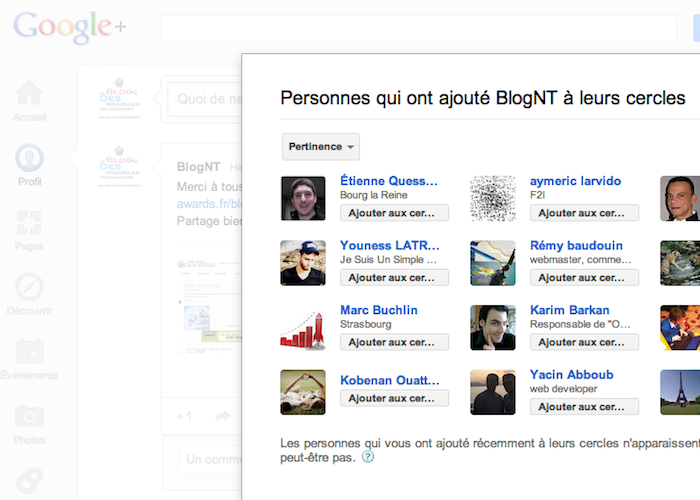
Task: Open Marc Buchlin profile link
Action: (379, 310)
